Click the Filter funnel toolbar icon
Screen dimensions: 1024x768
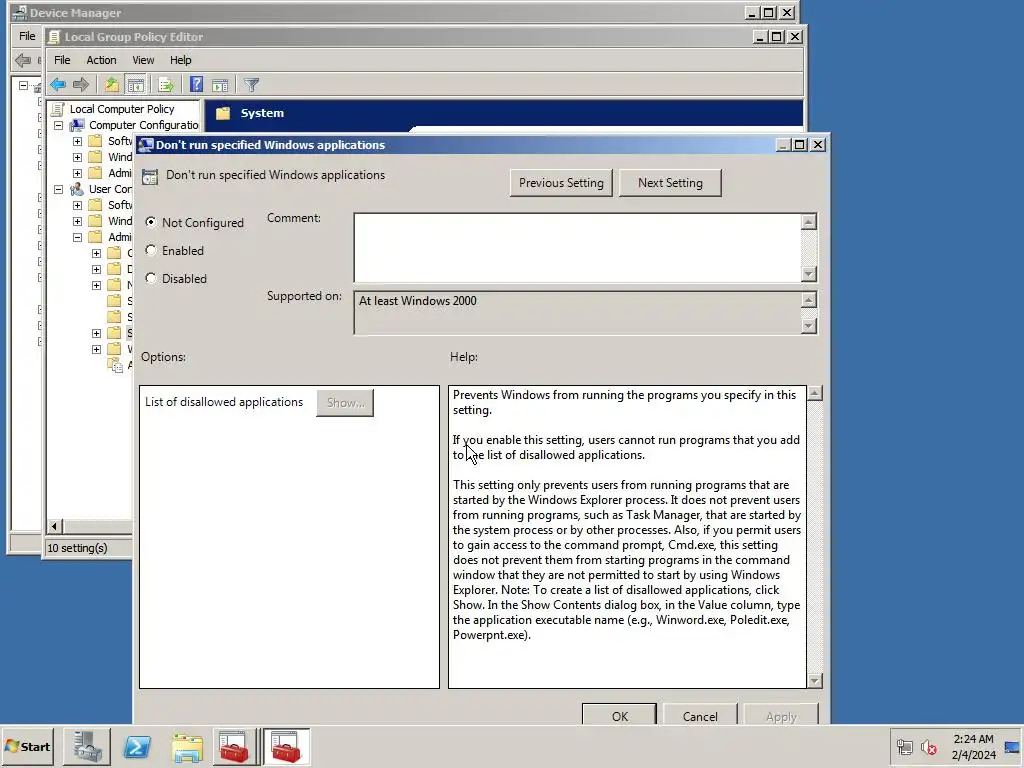pyautogui.click(x=251, y=84)
